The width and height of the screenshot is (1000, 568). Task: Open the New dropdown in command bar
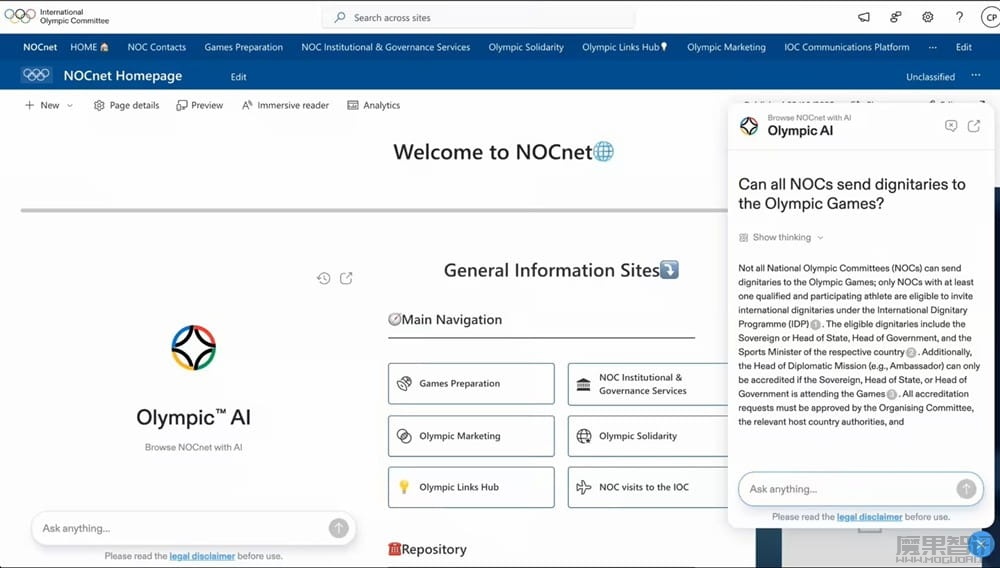click(x=49, y=105)
